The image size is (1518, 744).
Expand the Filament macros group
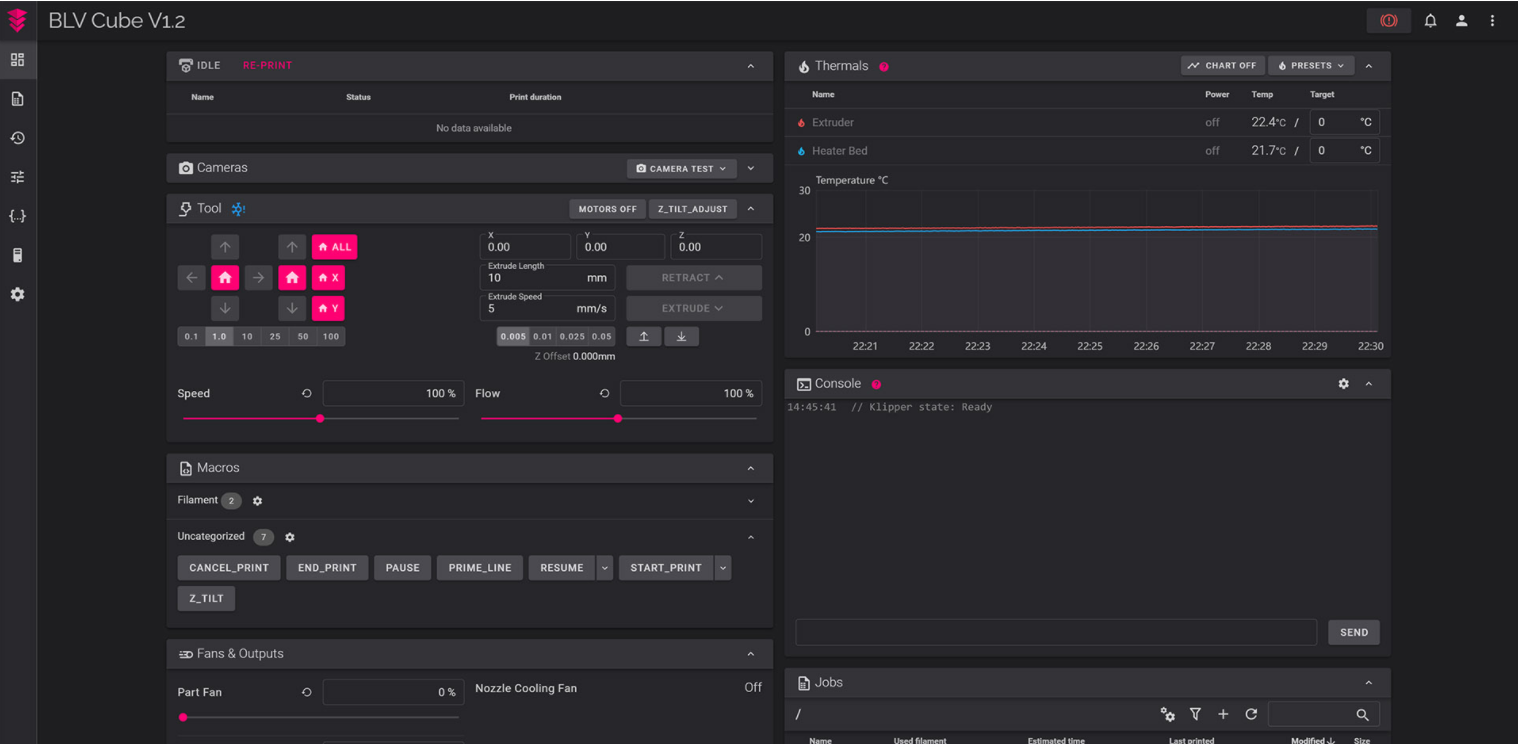click(751, 501)
